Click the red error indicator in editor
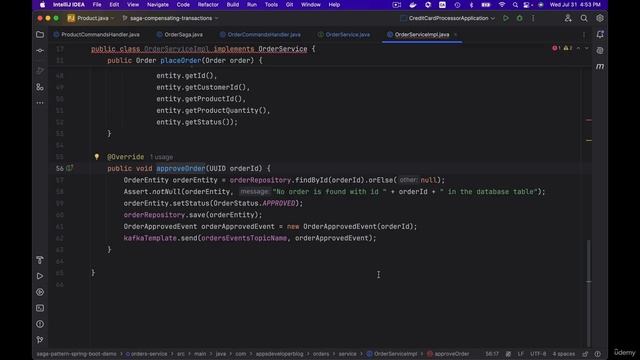The width and height of the screenshot is (640, 360). click(x=556, y=48)
